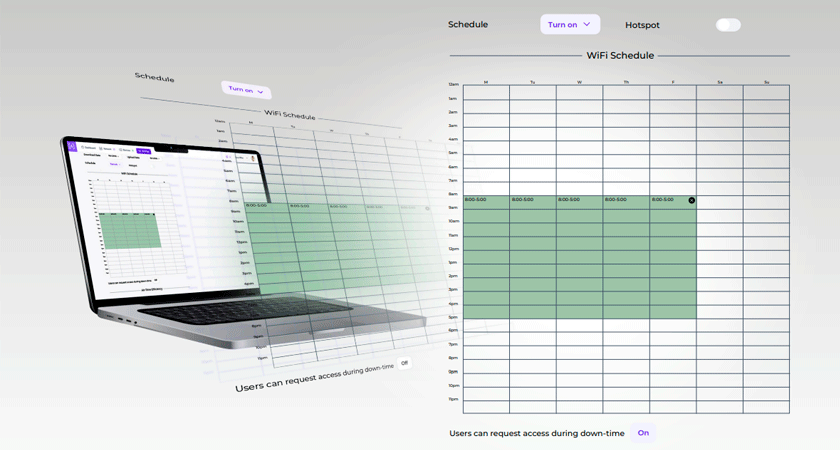
Task: Expand the 'Turn on' dropdown in tilted panel
Action: click(246, 90)
